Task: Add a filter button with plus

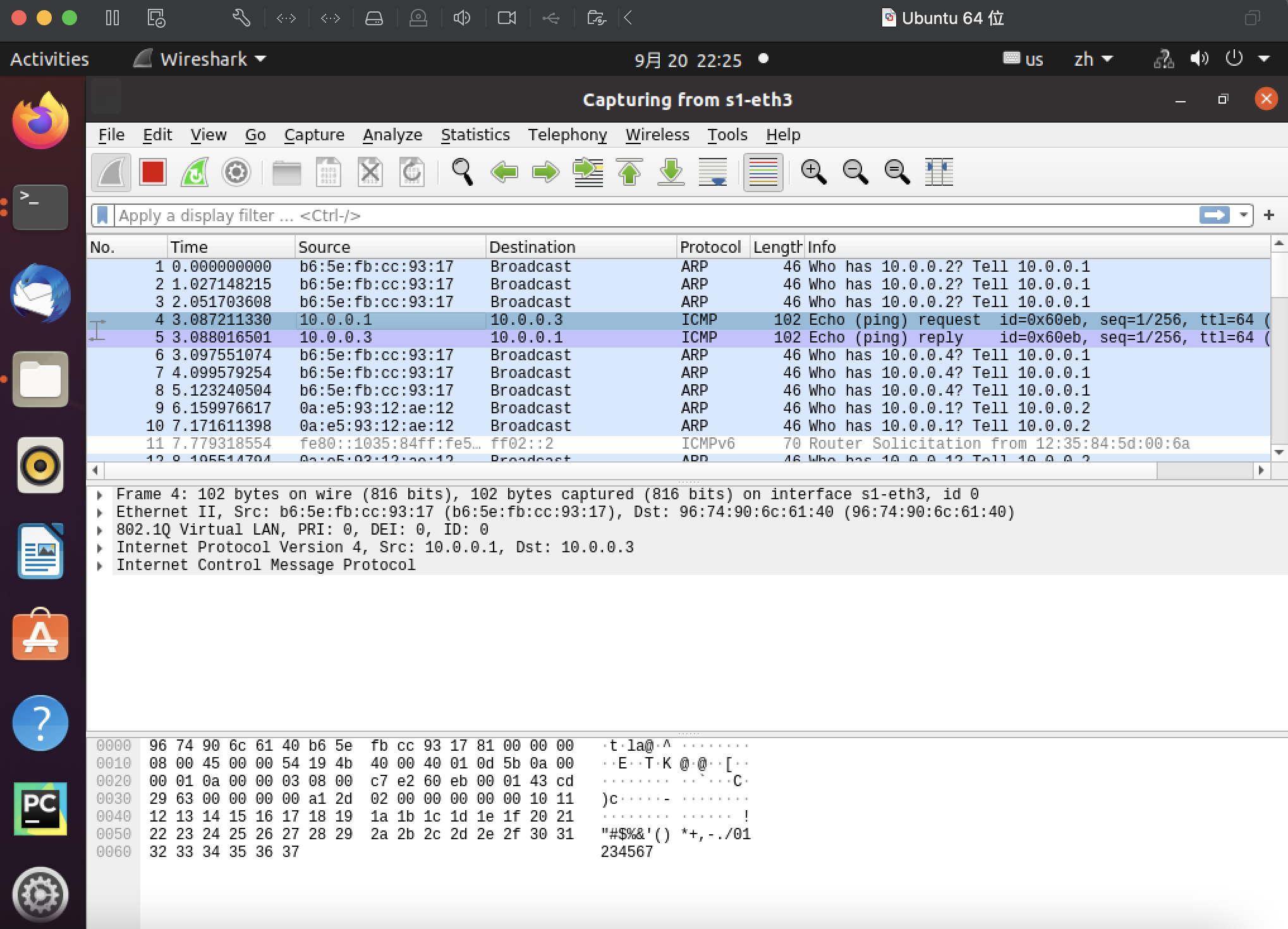Action: [1268, 216]
